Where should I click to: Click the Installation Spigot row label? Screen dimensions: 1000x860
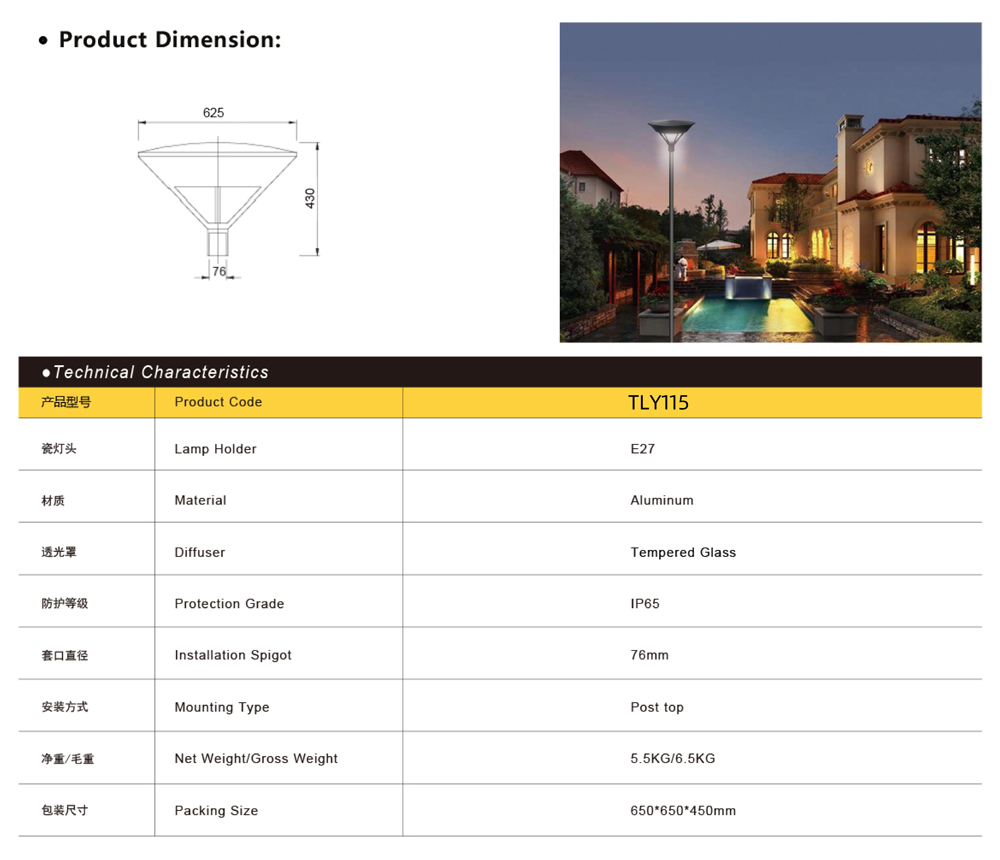233,655
